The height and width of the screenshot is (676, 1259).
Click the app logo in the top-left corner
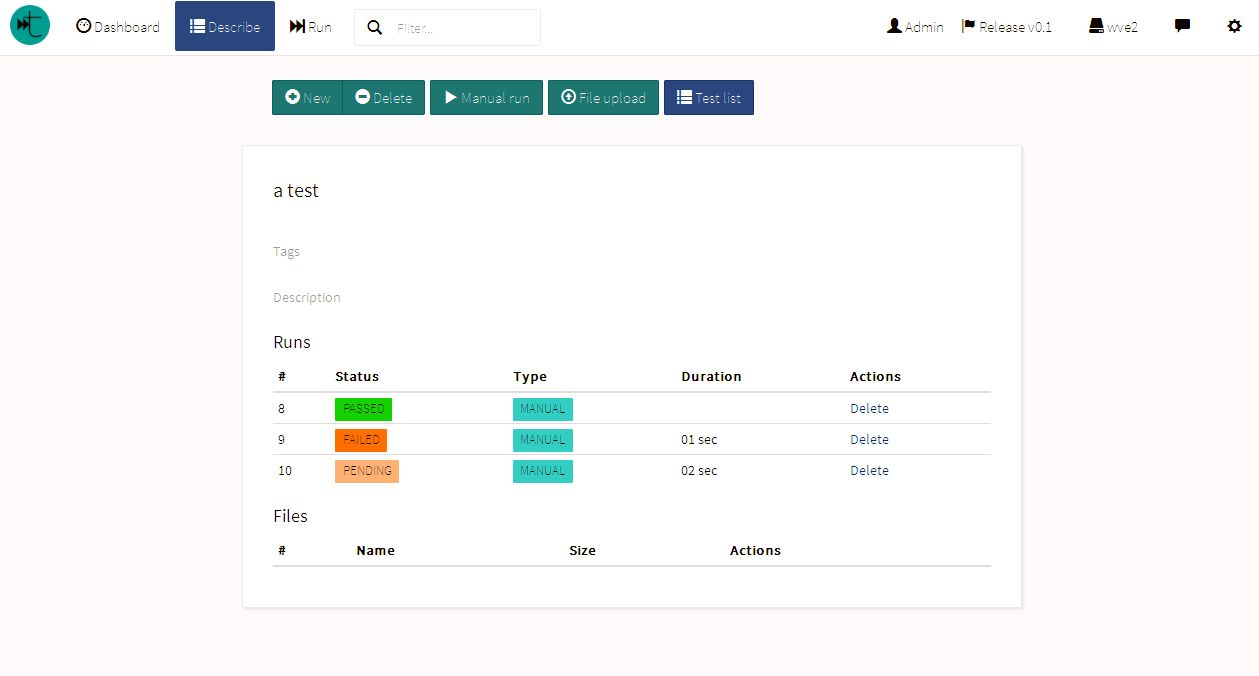(x=30, y=26)
